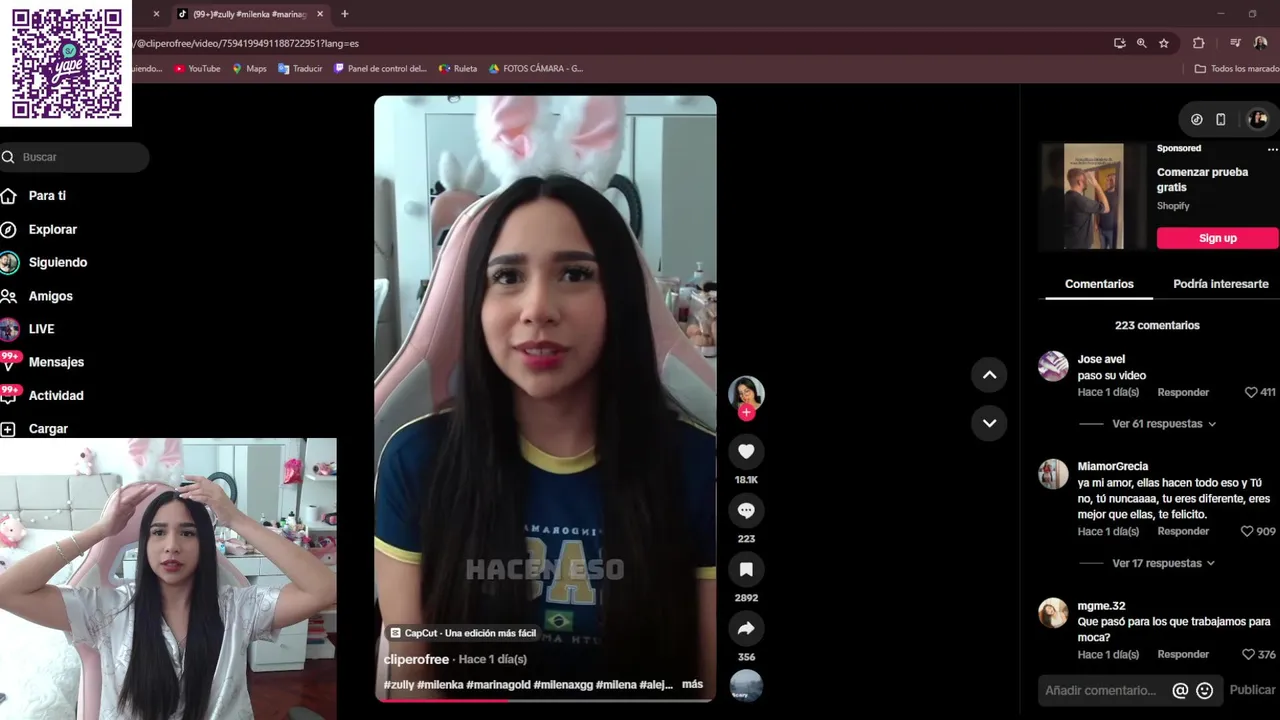Open the media controls icon in toolbar
Image resolution: width=1280 pixels, height=720 pixels.
(x=1235, y=43)
